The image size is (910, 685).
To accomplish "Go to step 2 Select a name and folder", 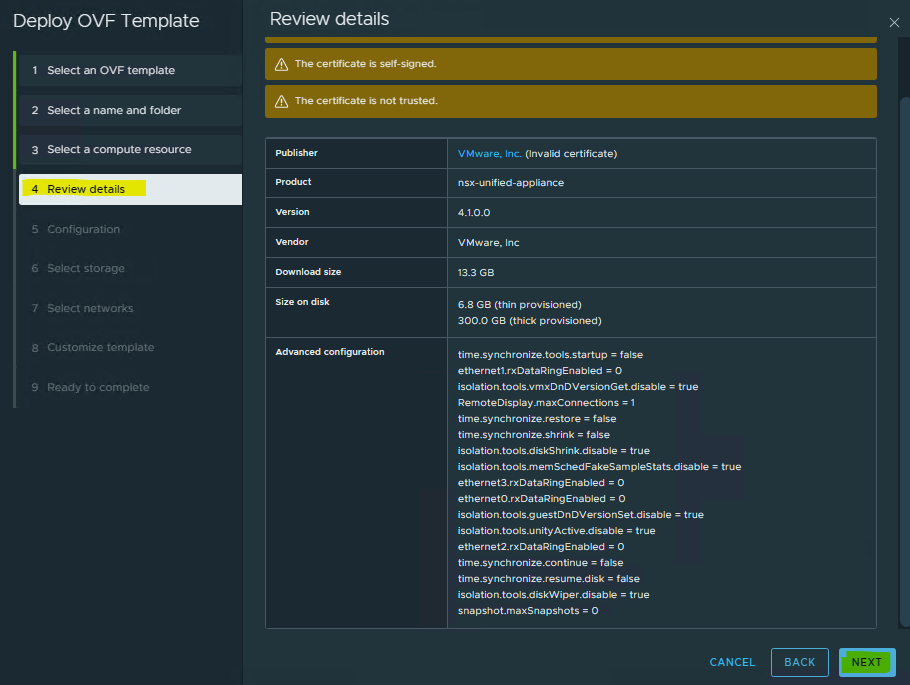I will click(x=130, y=110).
